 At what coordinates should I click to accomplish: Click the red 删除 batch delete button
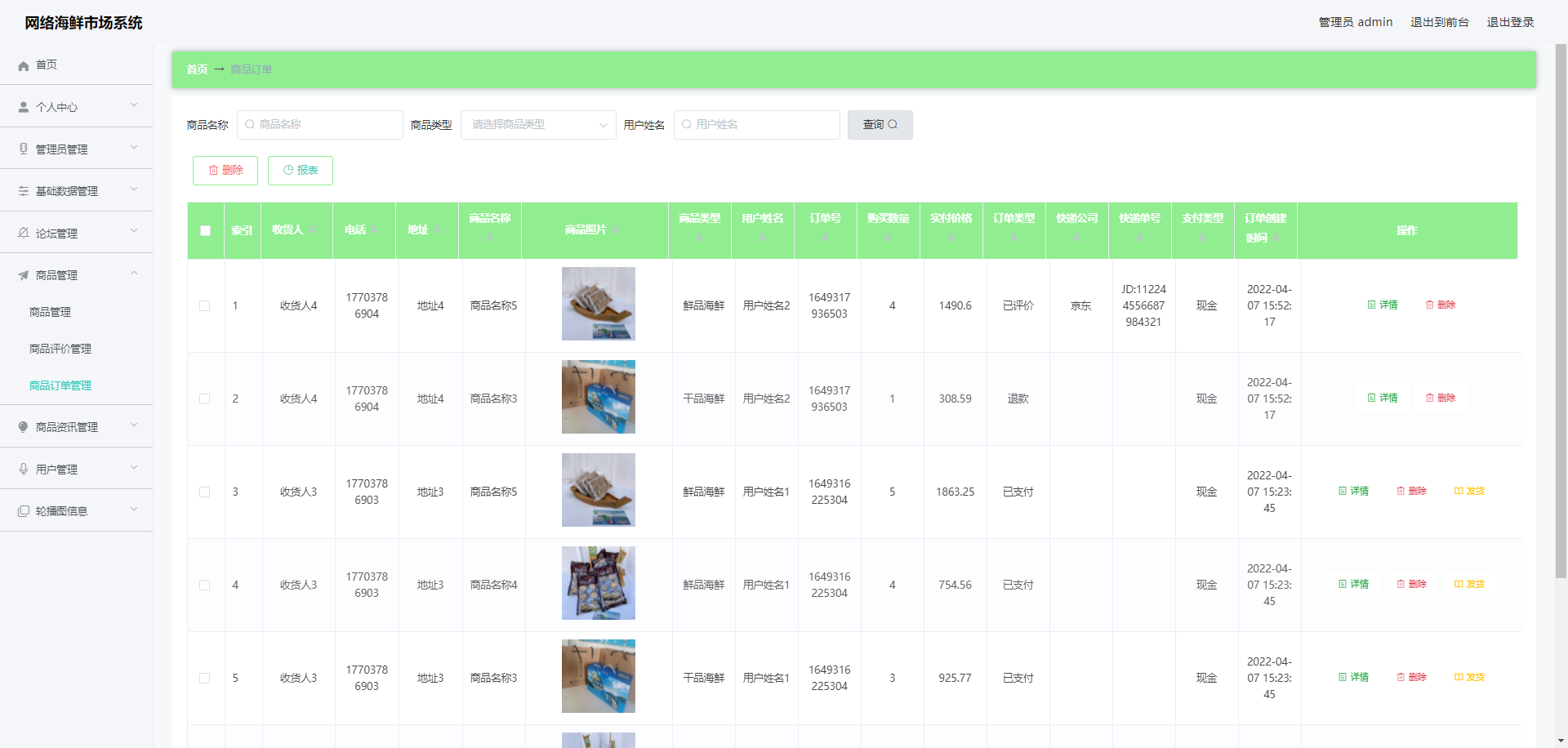[x=225, y=170]
